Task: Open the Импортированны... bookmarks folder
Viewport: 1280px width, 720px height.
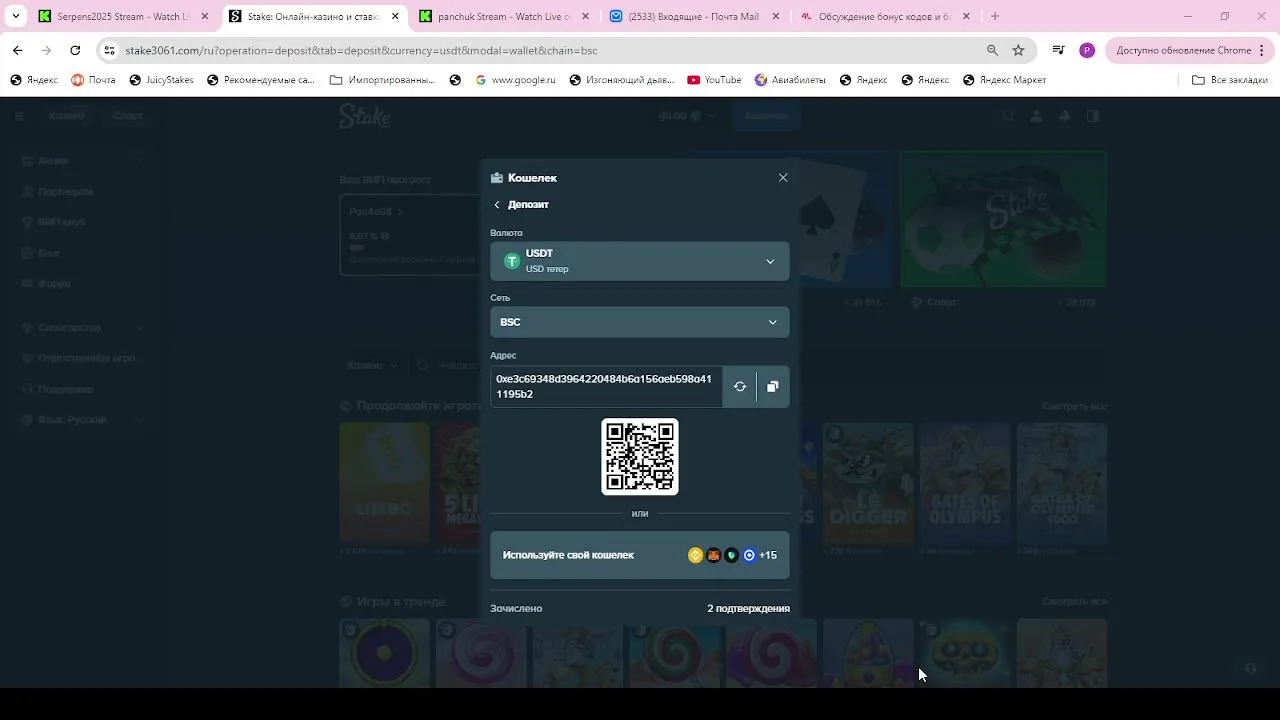Action: pyautogui.click(x=381, y=80)
